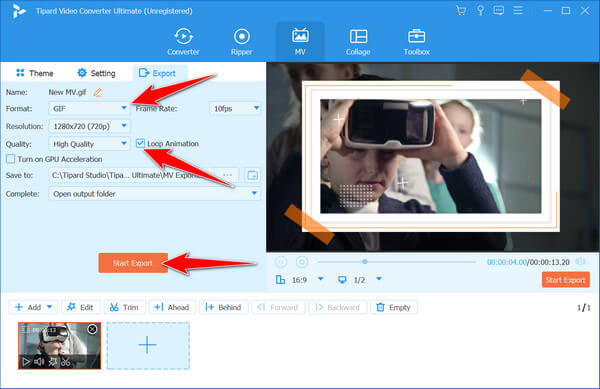The image size is (600, 389).
Task: Click the register key icon
Action: coord(480,11)
